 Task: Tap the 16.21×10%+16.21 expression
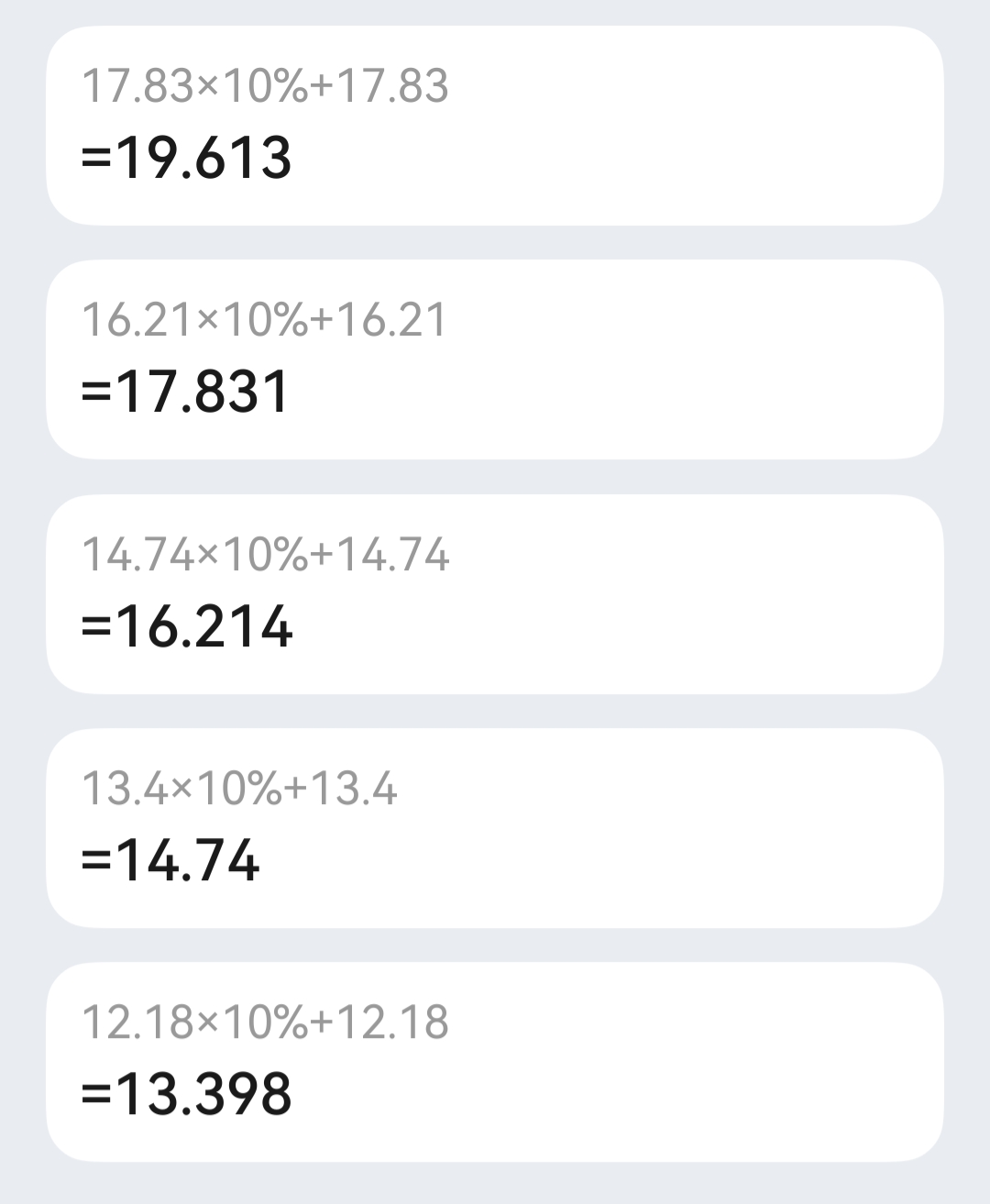click(264, 320)
